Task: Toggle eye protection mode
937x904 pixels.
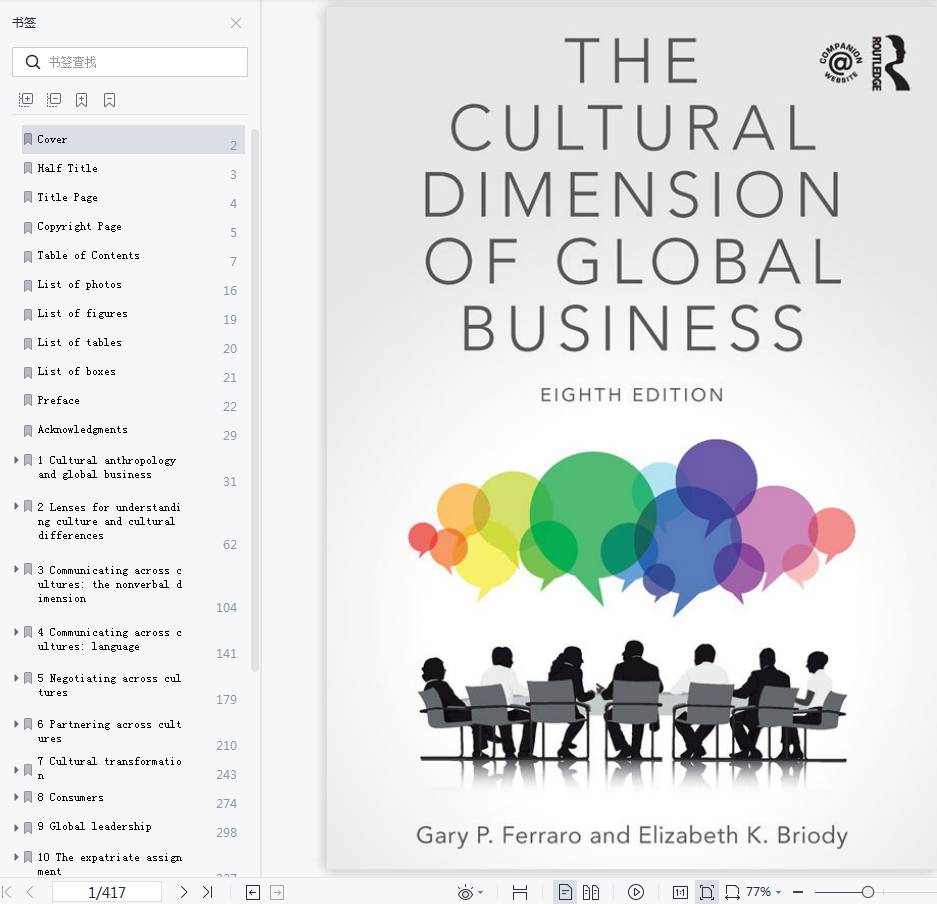Action: point(465,893)
